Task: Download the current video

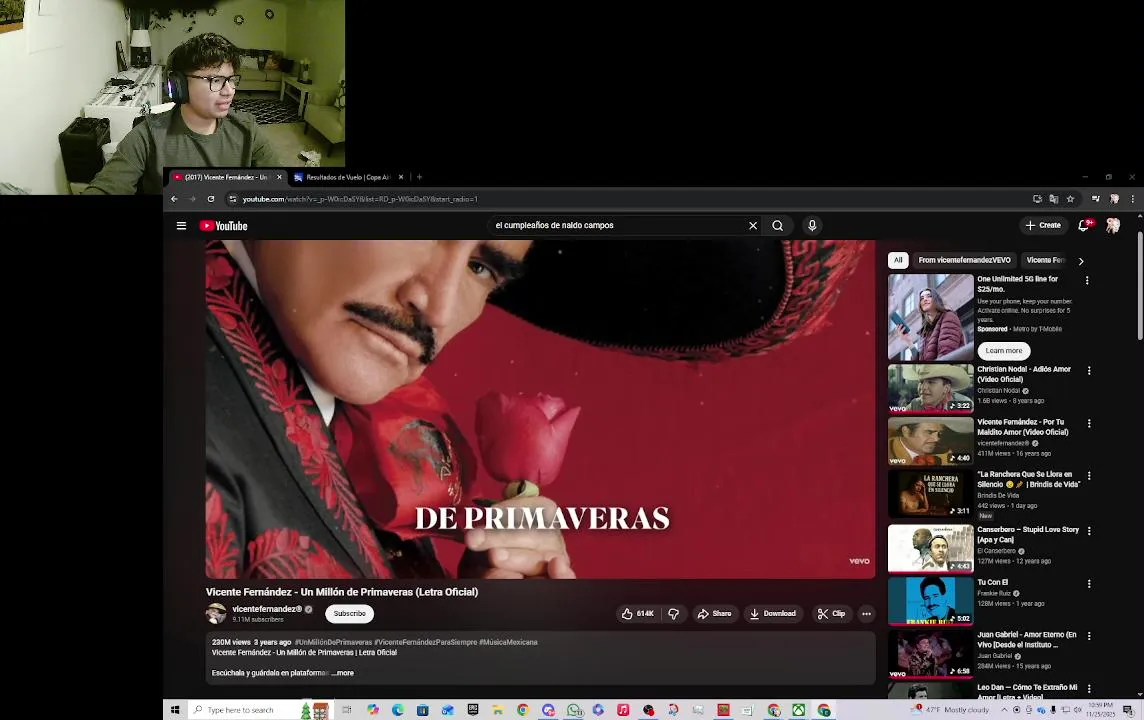Action: [x=773, y=613]
